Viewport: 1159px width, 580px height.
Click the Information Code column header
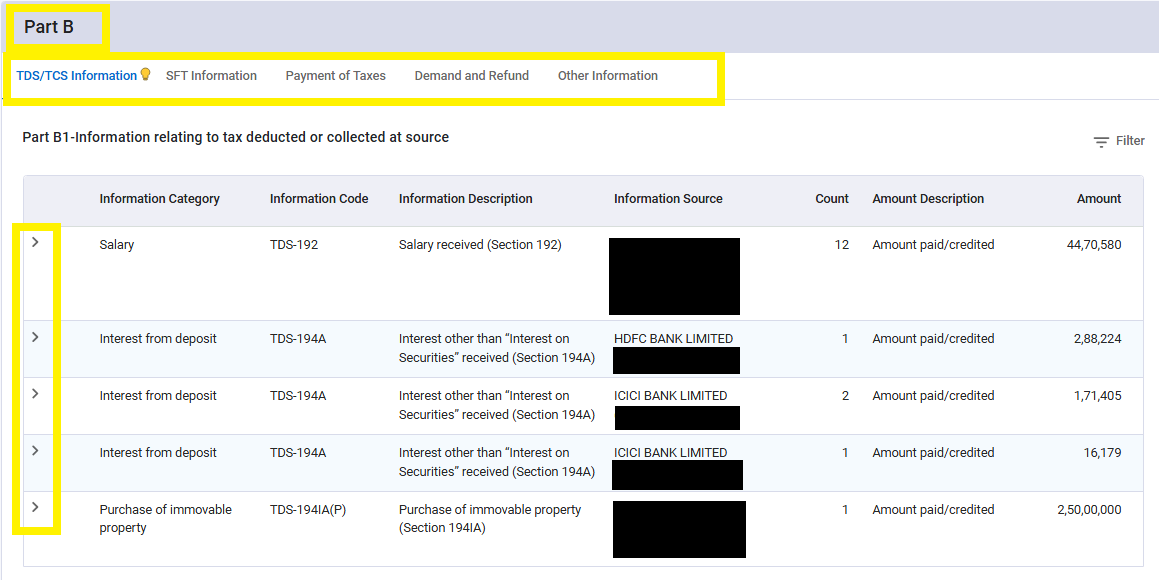click(319, 199)
